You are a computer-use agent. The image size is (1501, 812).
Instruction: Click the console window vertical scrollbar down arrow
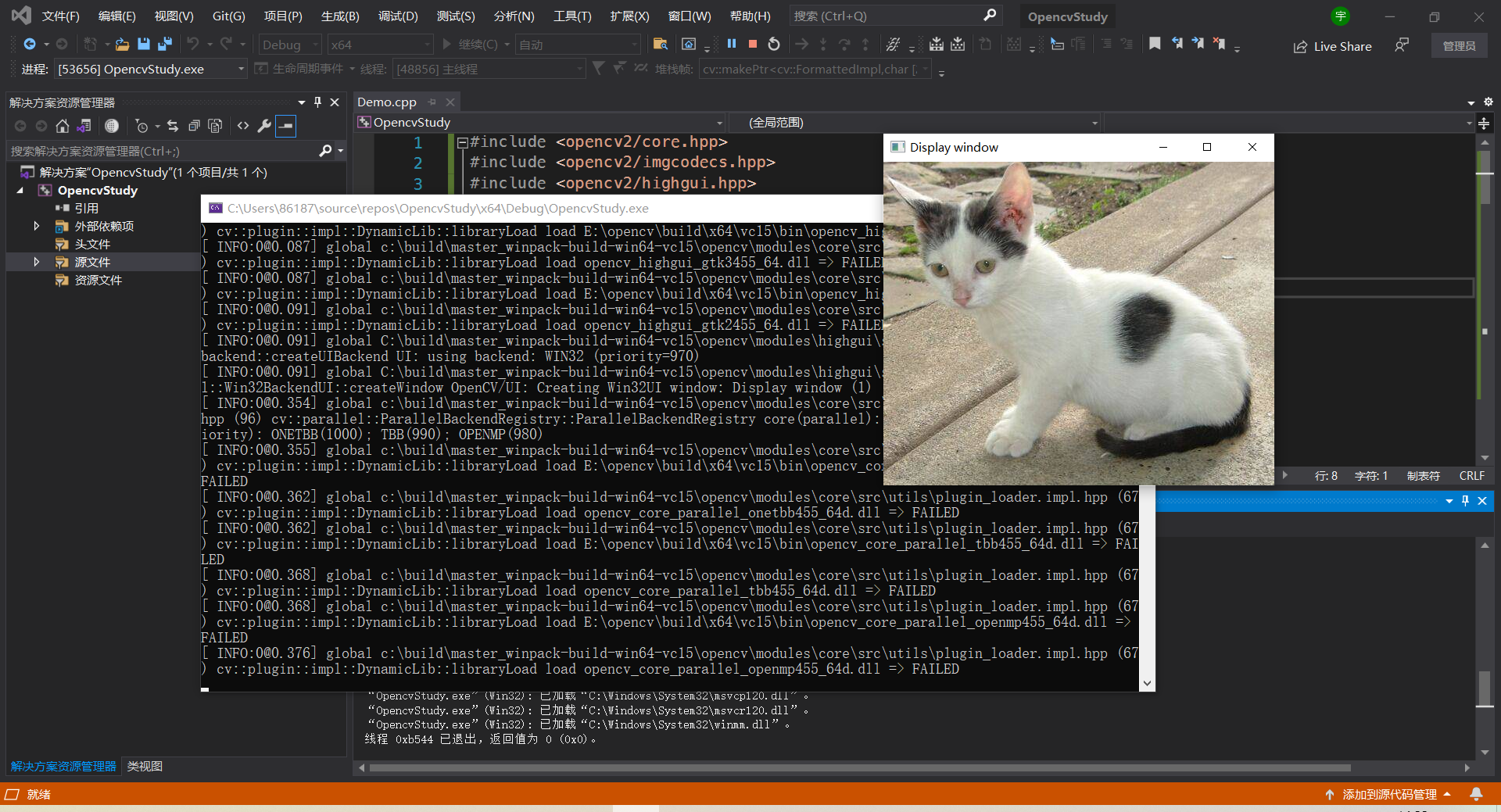(1147, 683)
